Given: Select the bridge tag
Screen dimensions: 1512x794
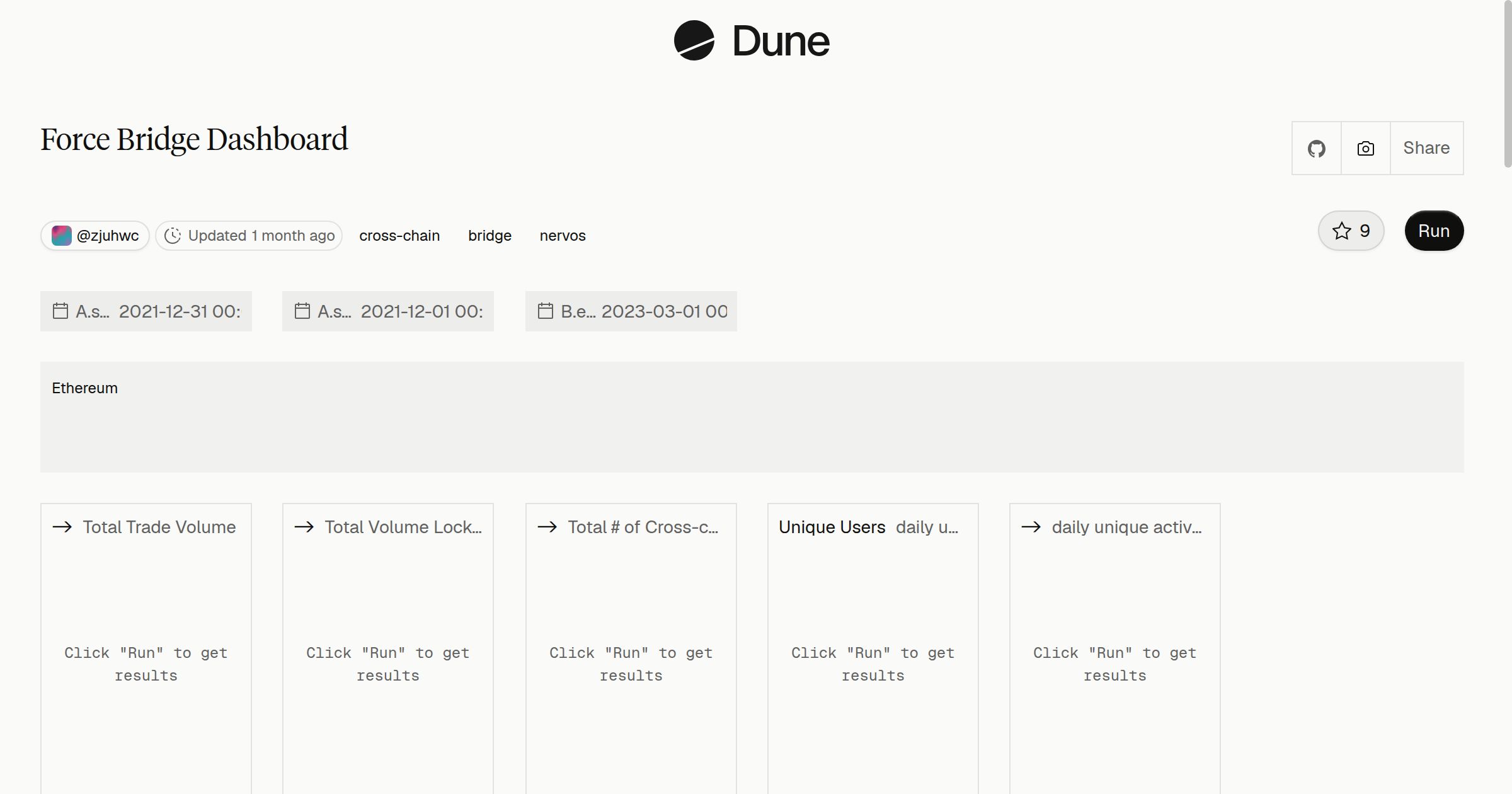Looking at the screenshot, I should coord(490,236).
